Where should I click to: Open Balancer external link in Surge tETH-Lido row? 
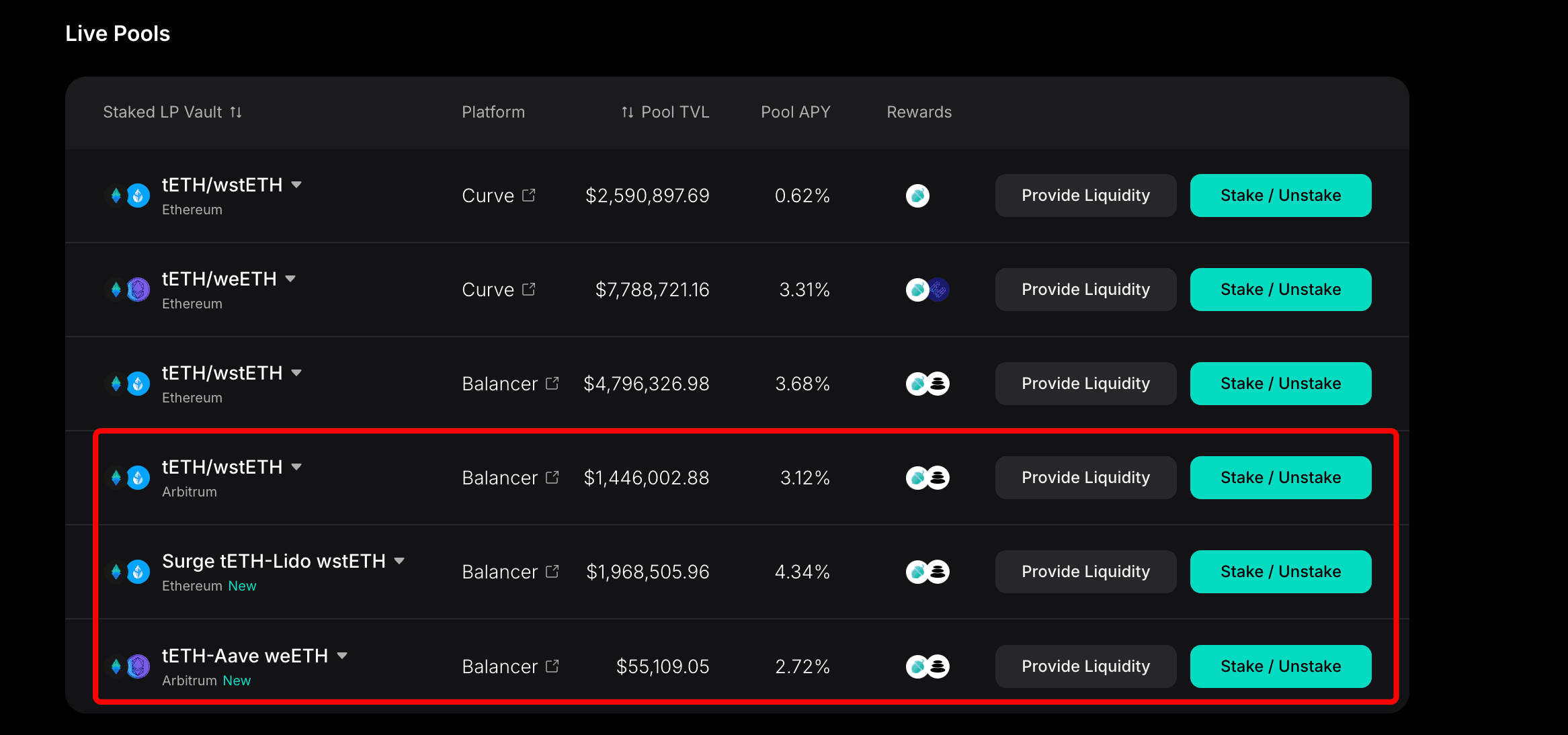552,571
